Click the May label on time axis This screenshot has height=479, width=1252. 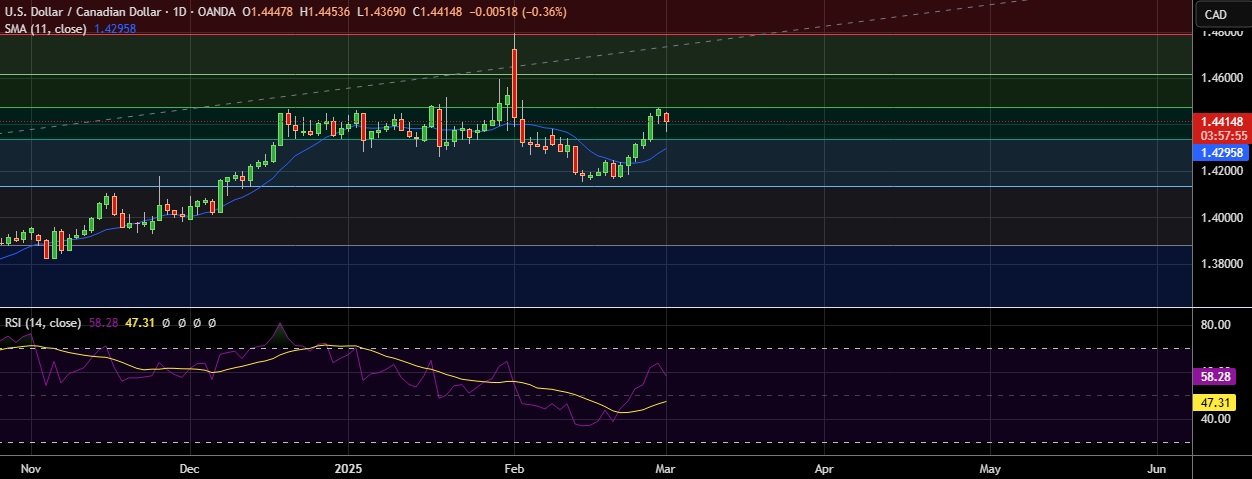[990, 468]
